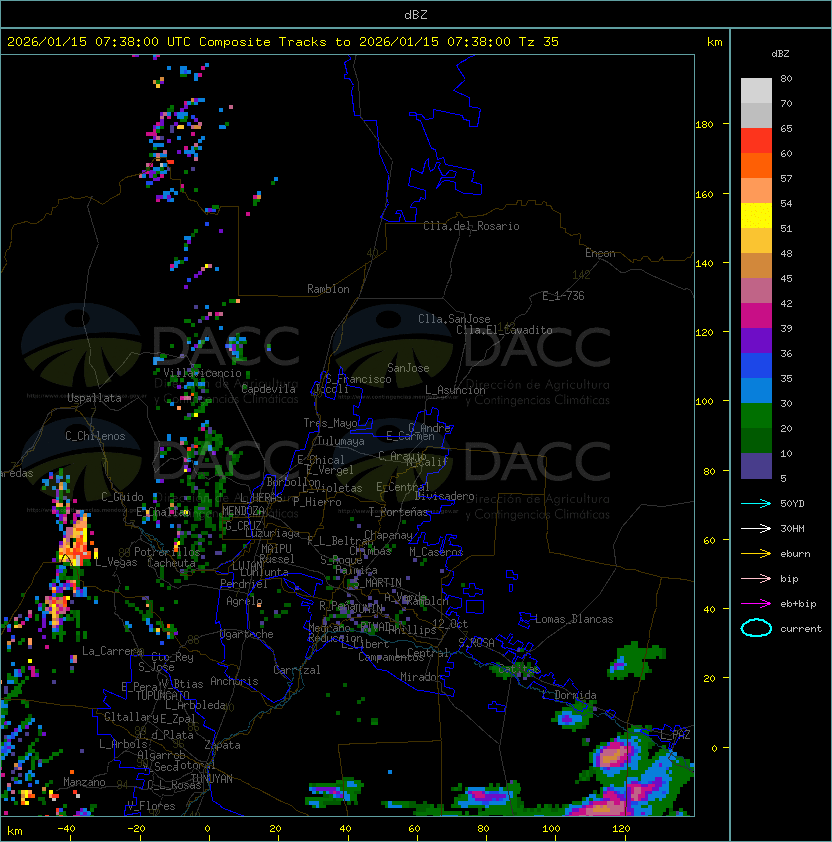Viewport: 832px width, 842px height.
Task: Select the magenta 39–42 dBZ color swatch
Action: click(x=756, y=316)
